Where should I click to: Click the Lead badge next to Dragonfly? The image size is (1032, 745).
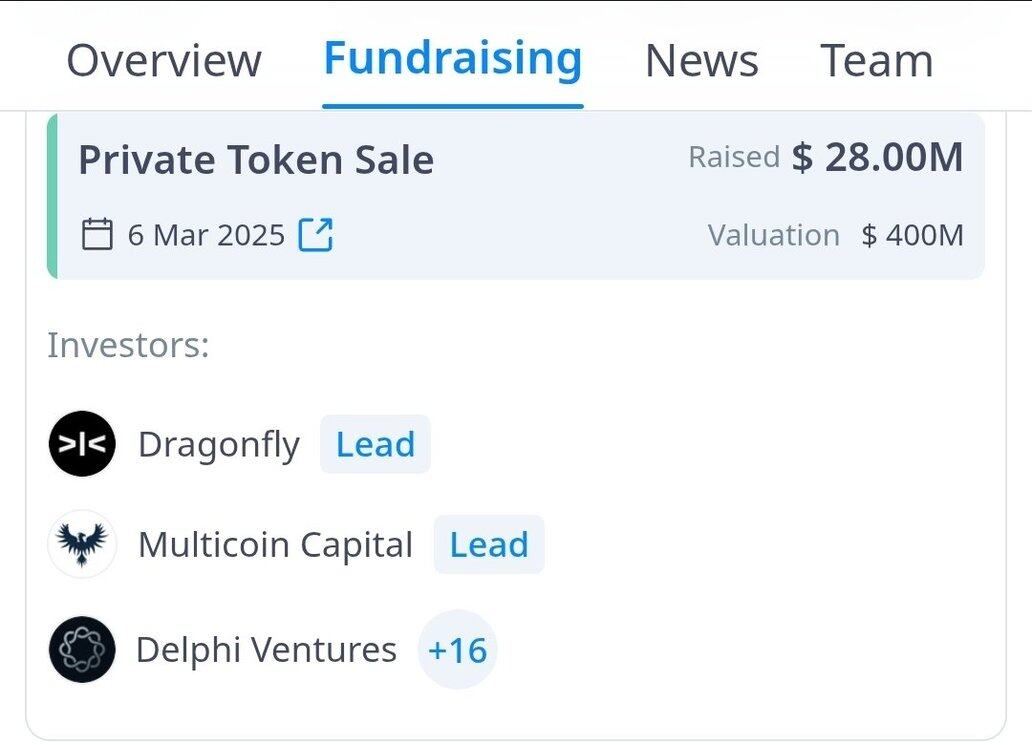(375, 445)
